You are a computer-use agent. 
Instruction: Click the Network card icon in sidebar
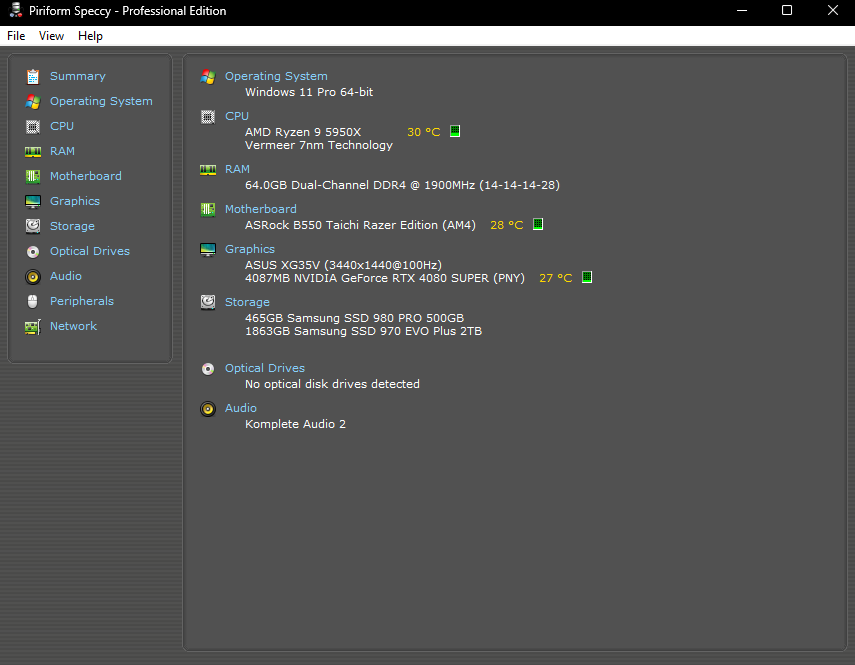(33, 327)
